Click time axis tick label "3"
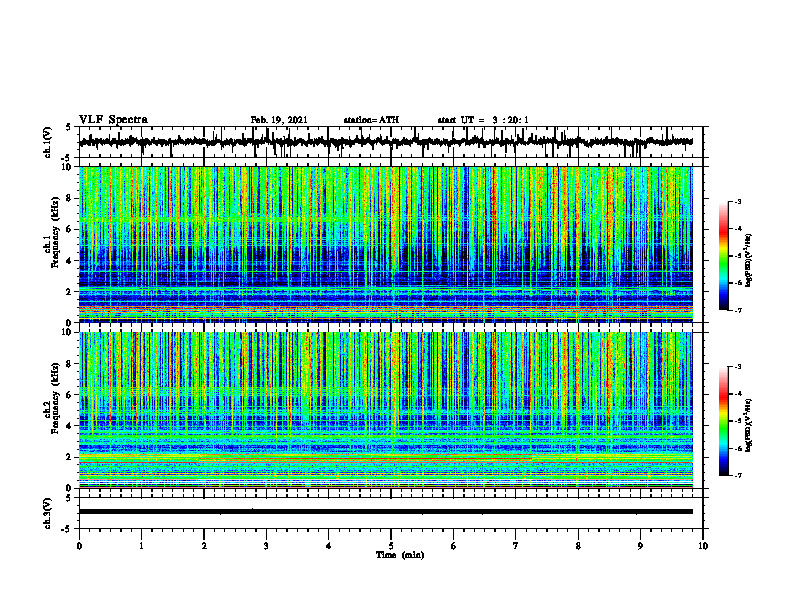The width and height of the screenshot is (792, 612). pyautogui.click(x=266, y=546)
